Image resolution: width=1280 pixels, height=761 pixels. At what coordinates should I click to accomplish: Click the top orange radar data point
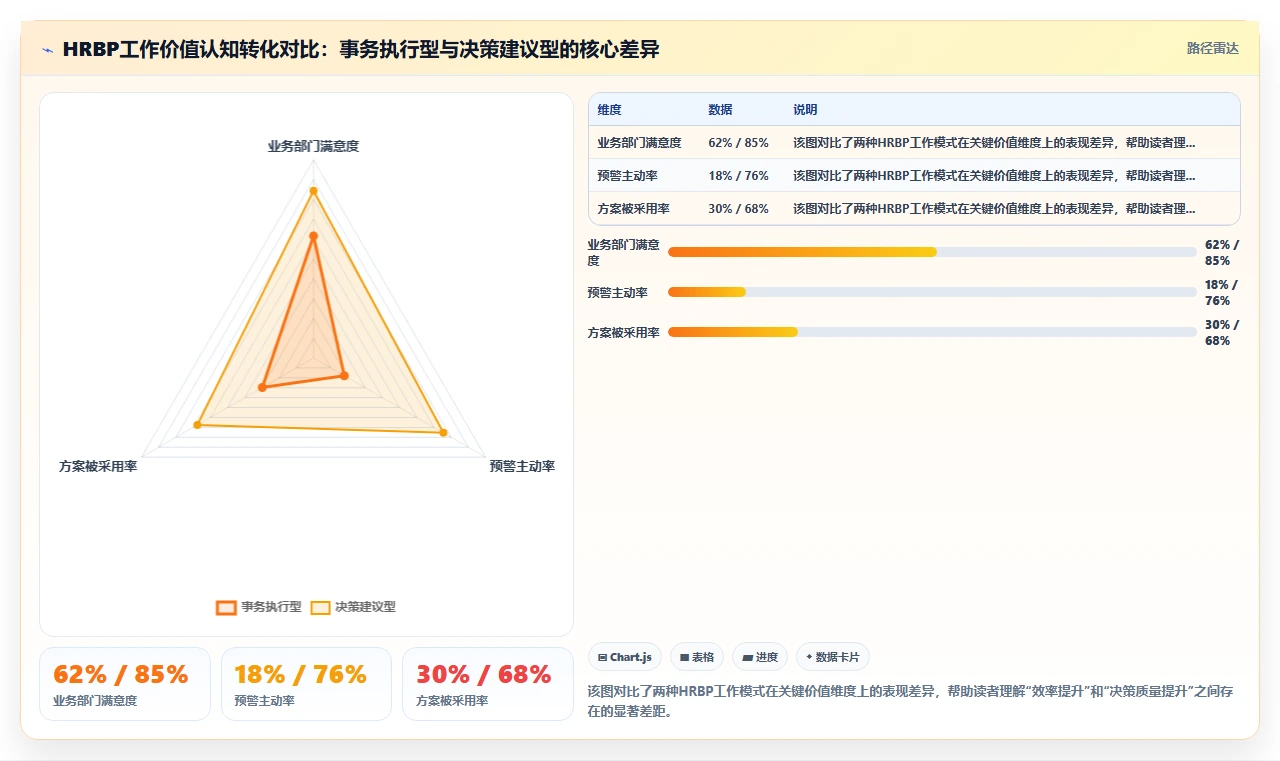(313, 236)
